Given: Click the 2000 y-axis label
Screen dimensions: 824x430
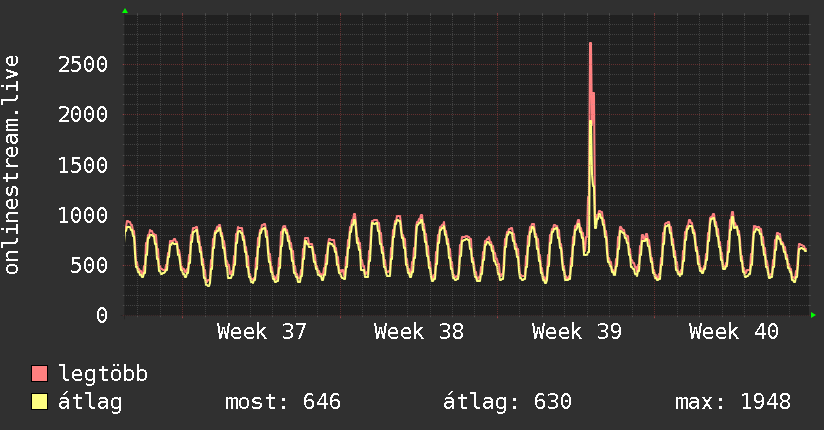Looking at the screenshot, I should 83,115.
